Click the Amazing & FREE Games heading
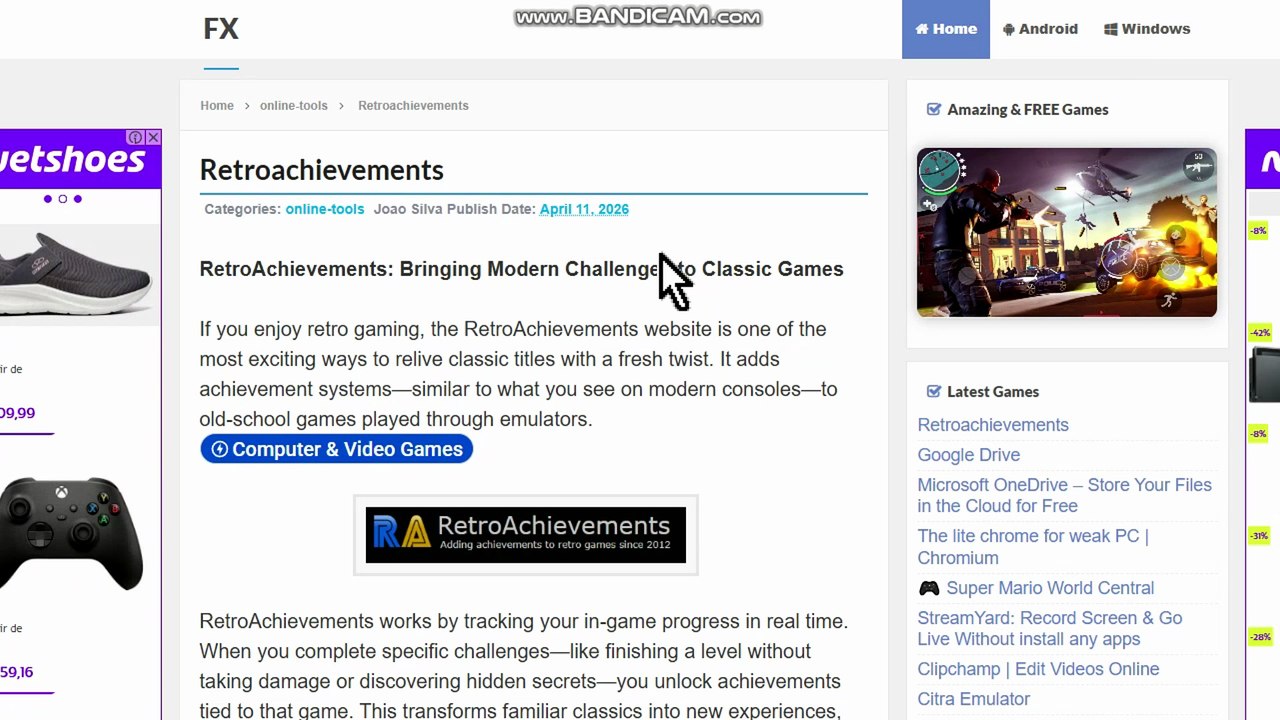The image size is (1280, 720). point(1028,109)
